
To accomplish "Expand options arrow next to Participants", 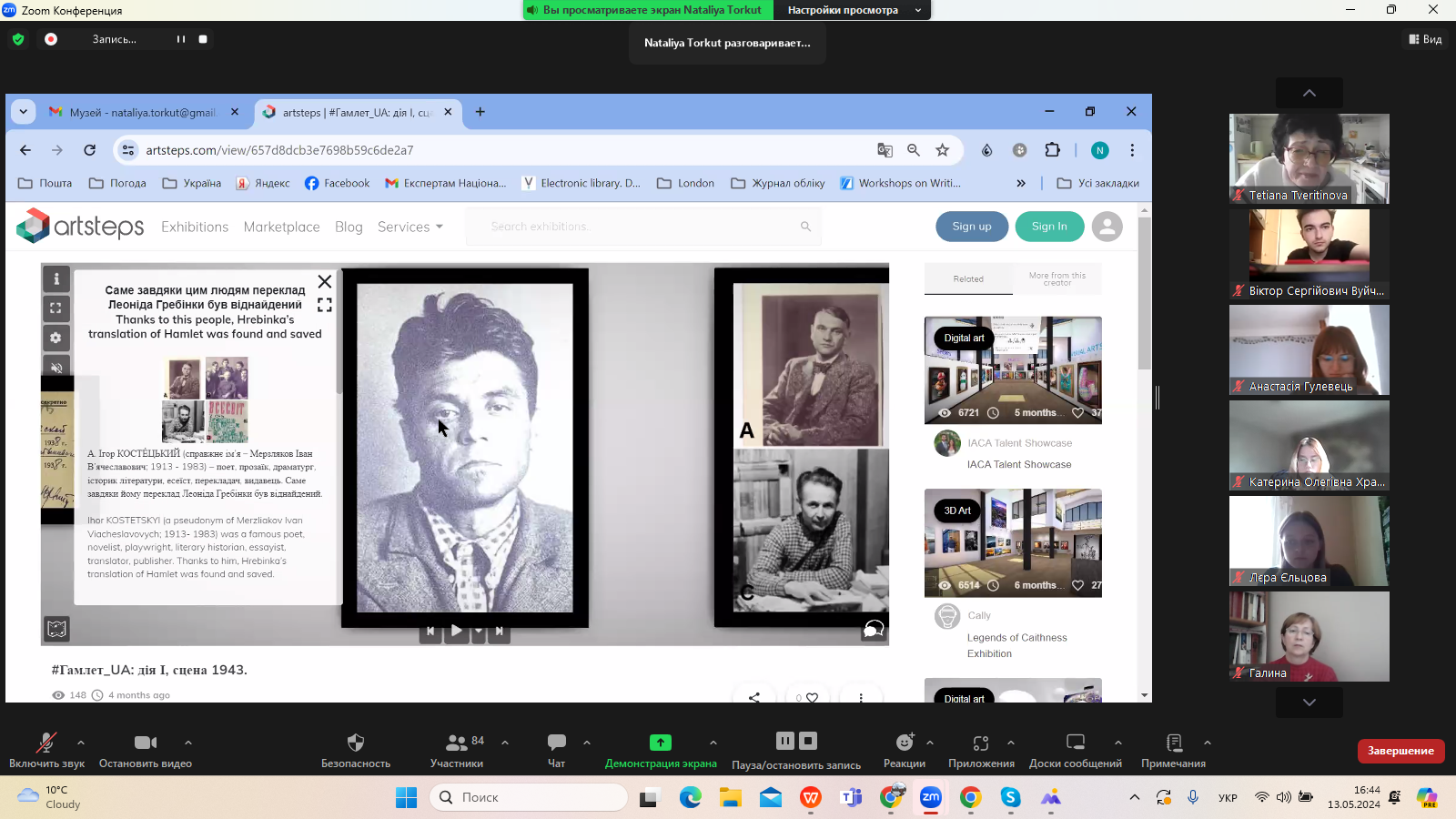I will (505, 743).
